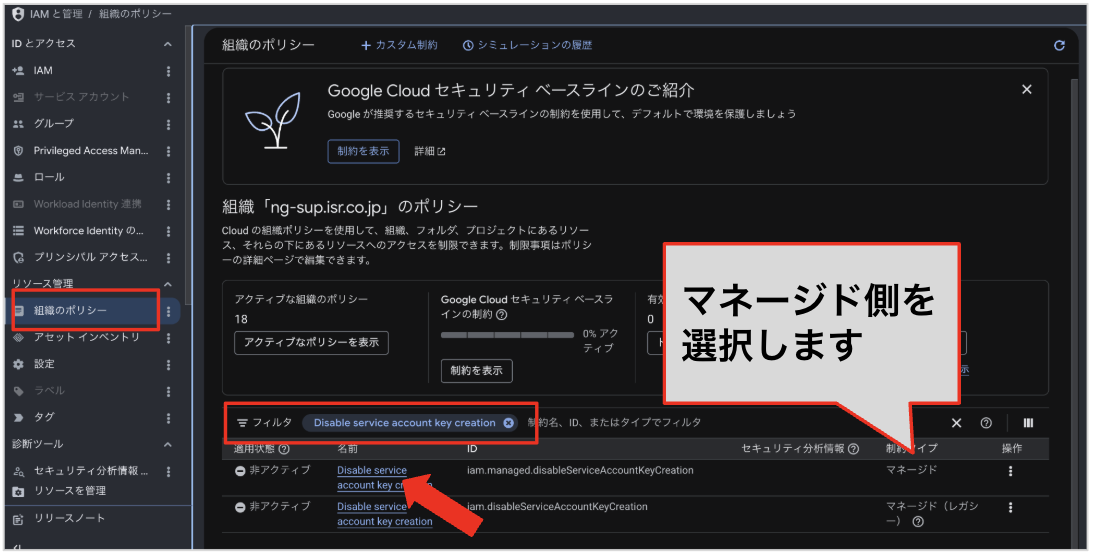Collapse the リソース管理 section
The image size is (1096, 556).
(168, 284)
